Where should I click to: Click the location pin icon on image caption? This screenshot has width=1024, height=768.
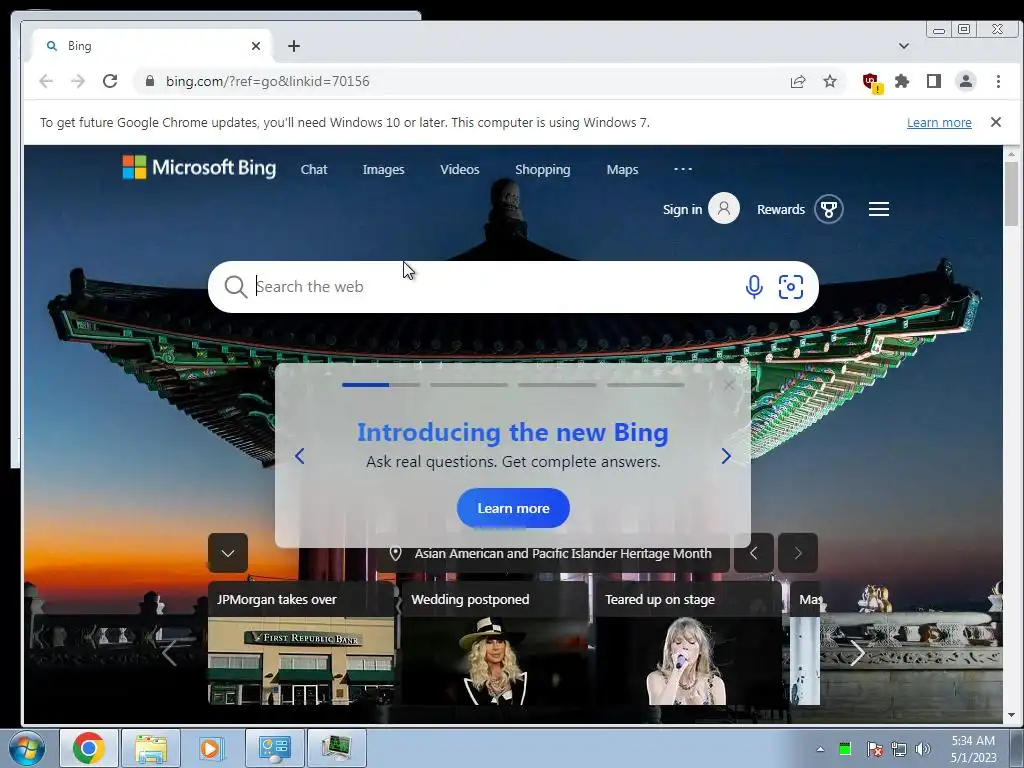pyautogui.click(x=395, y=553)
